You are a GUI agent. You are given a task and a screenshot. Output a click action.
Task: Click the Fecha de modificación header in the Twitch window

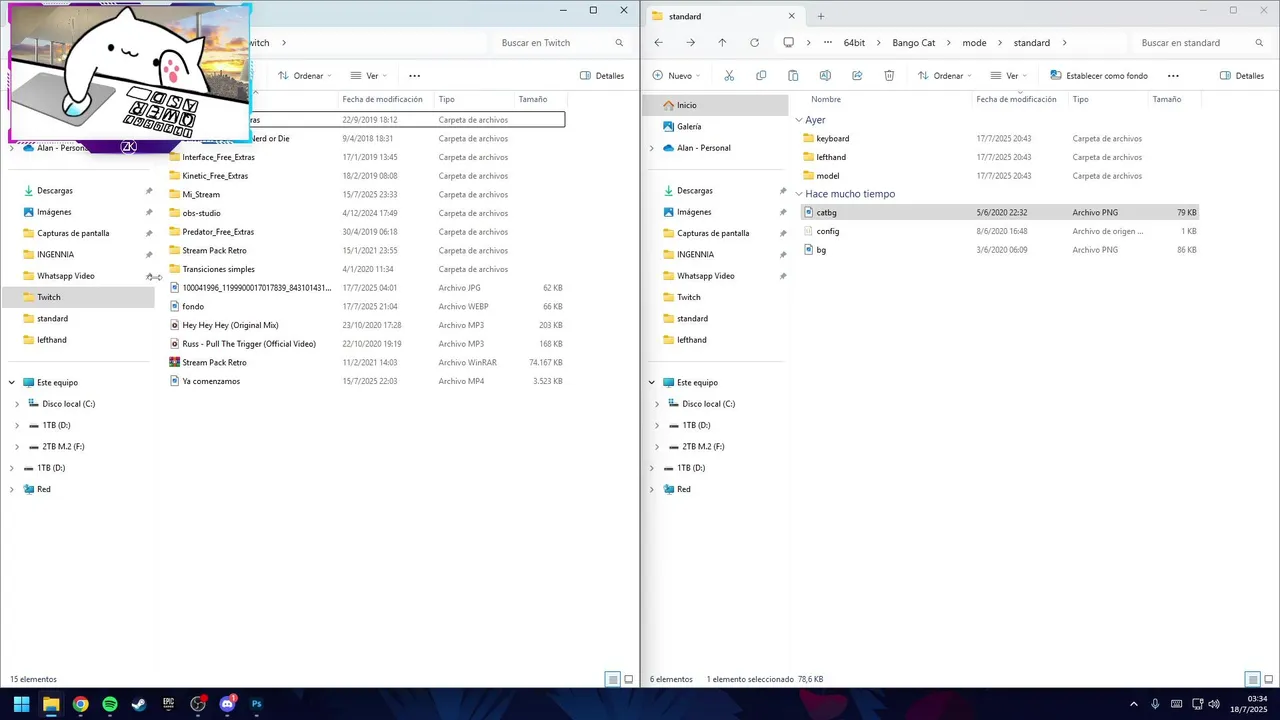[382, 99]
